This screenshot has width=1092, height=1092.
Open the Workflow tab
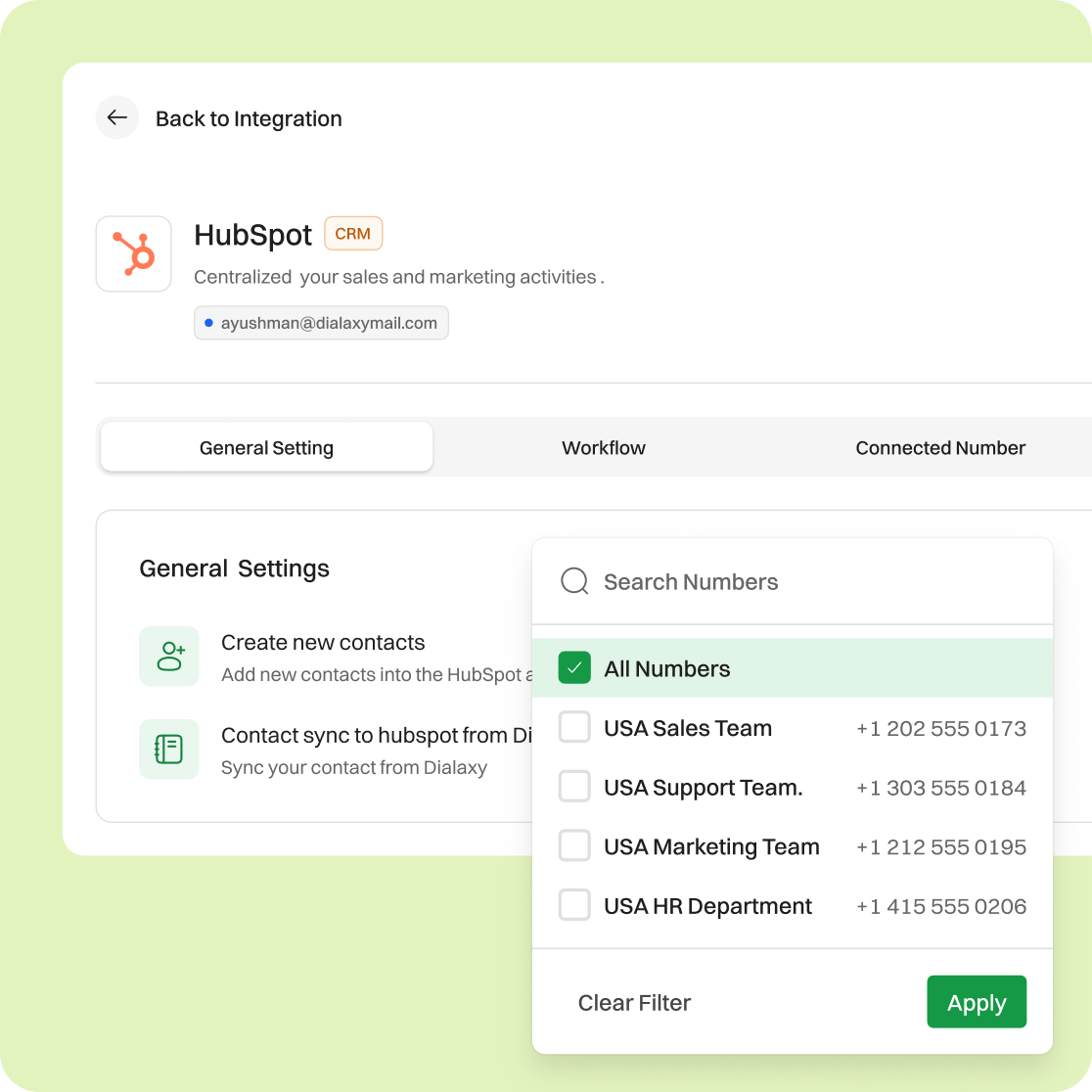[603, 448]
